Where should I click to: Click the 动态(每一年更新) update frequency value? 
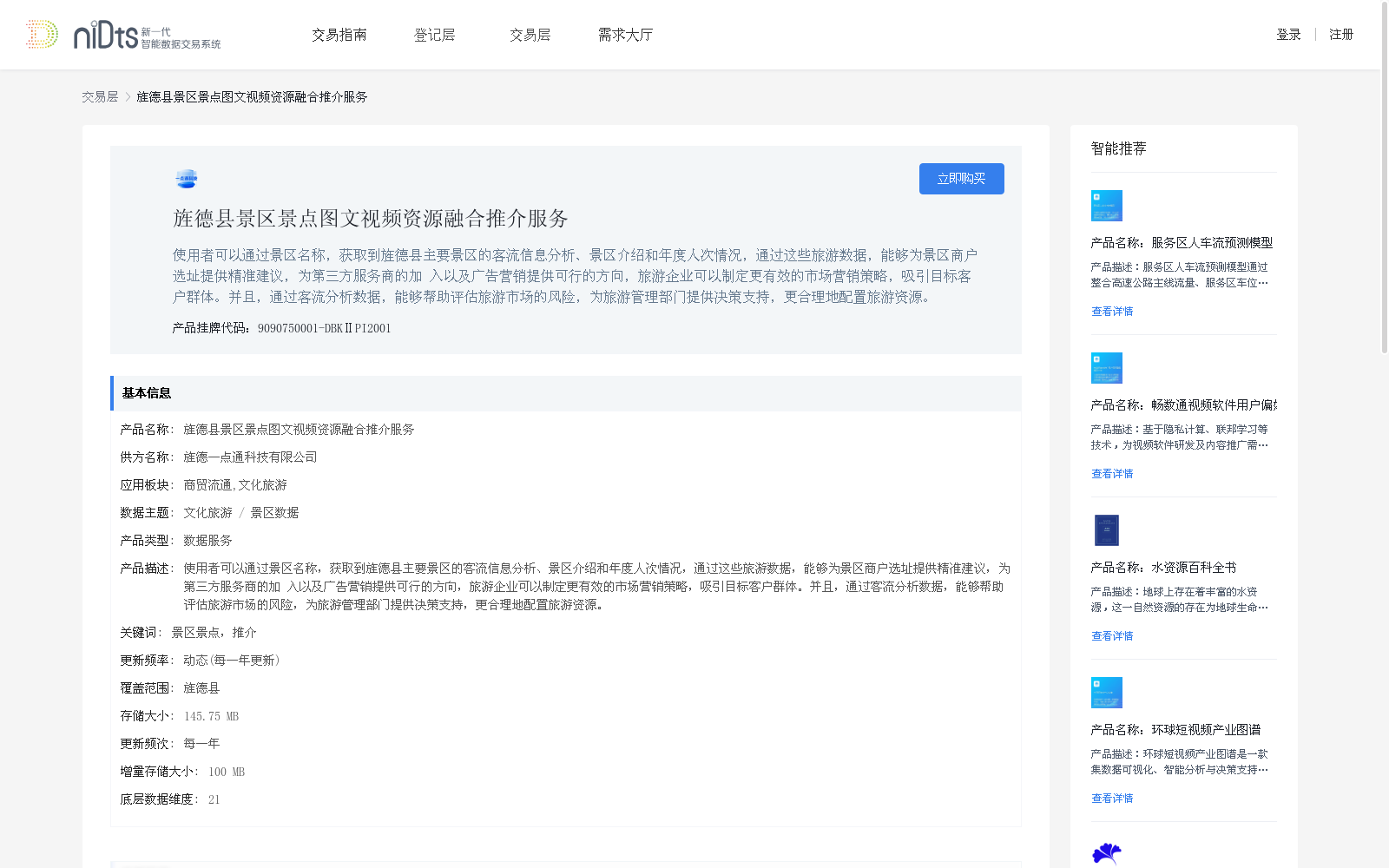coord(232,661)
